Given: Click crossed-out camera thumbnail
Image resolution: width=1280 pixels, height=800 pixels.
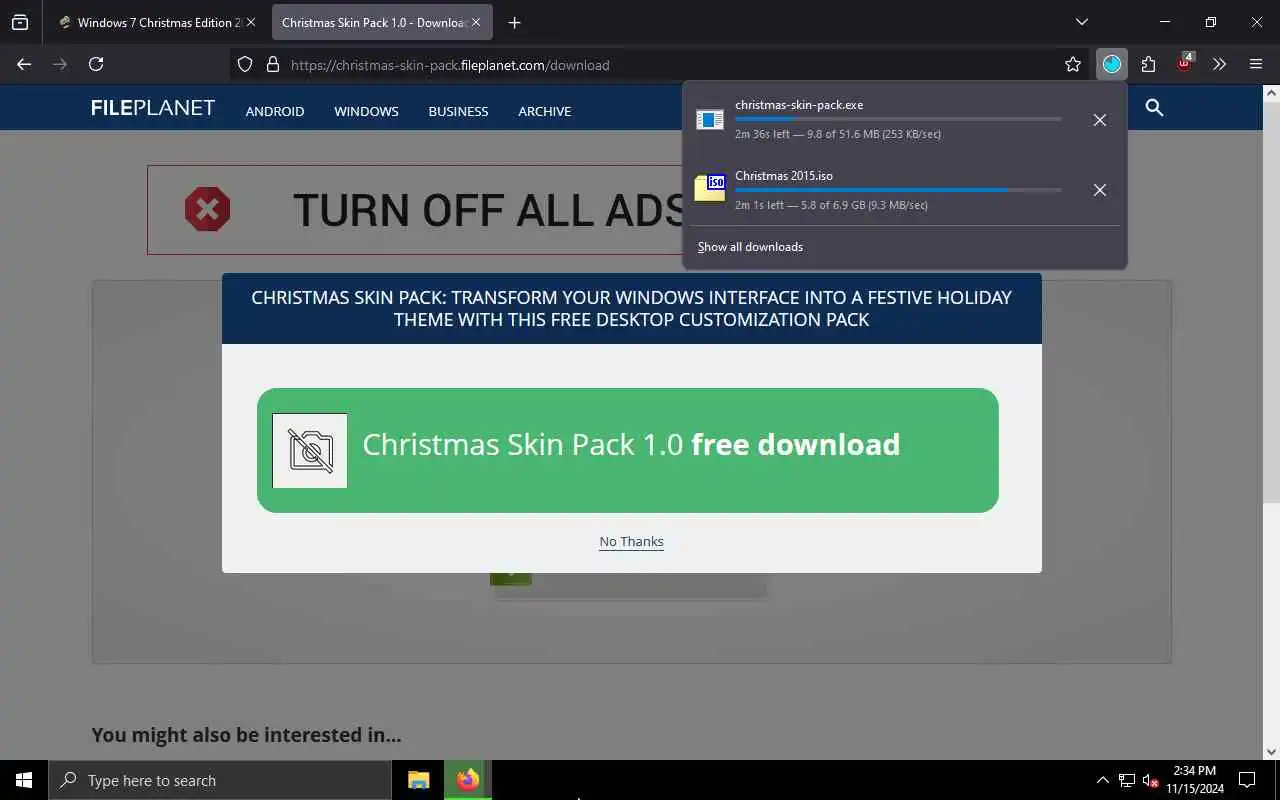Looking at the screenshot, I should click(x=310, y=451).
